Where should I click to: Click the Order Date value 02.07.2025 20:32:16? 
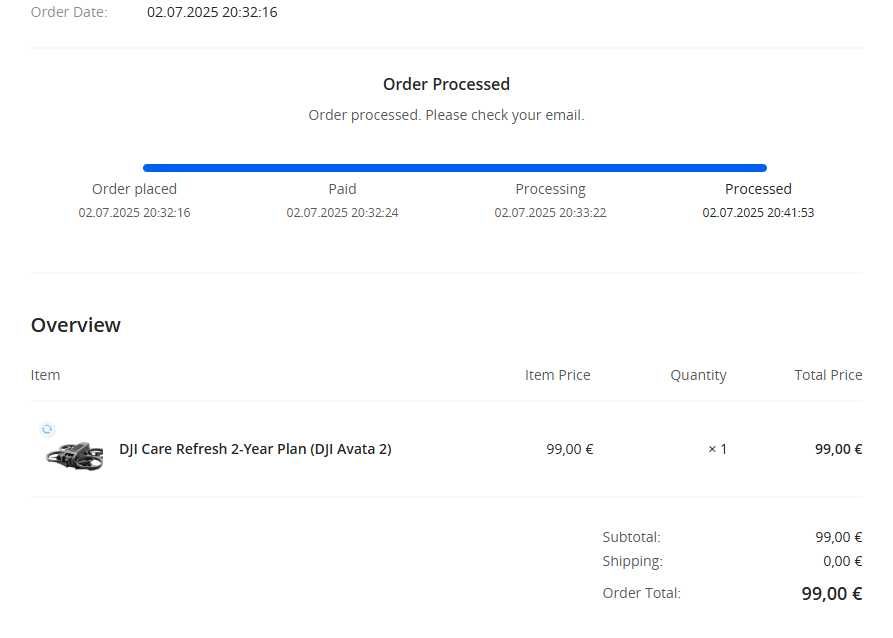212,12
